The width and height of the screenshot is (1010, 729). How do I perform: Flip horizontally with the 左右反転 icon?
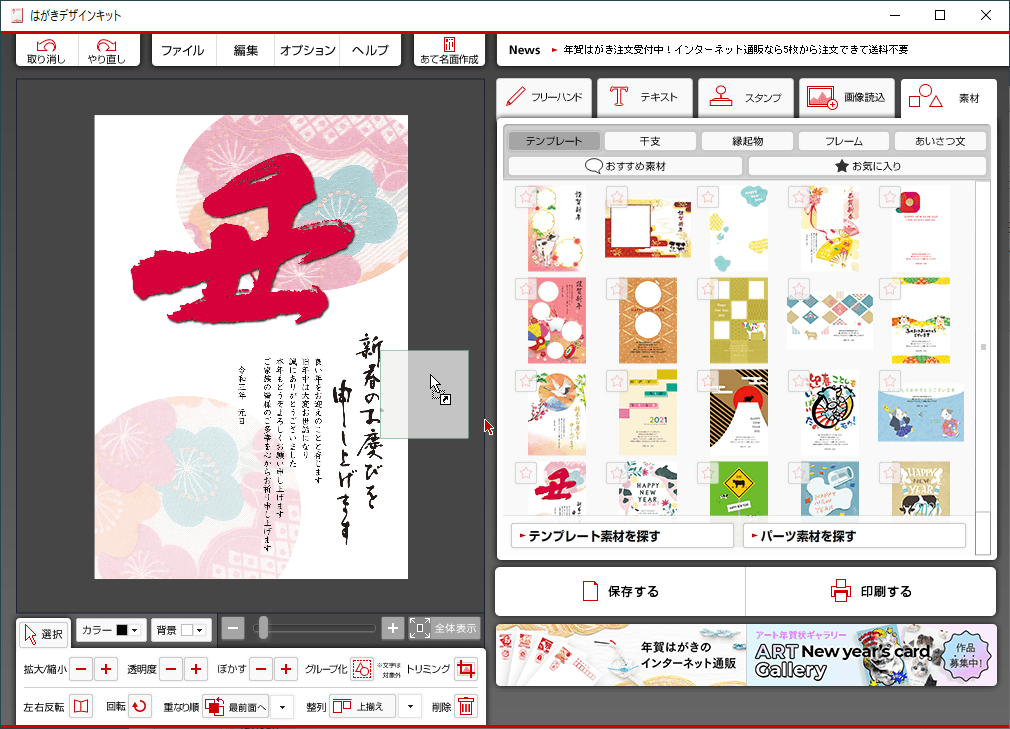coord(81,706)
